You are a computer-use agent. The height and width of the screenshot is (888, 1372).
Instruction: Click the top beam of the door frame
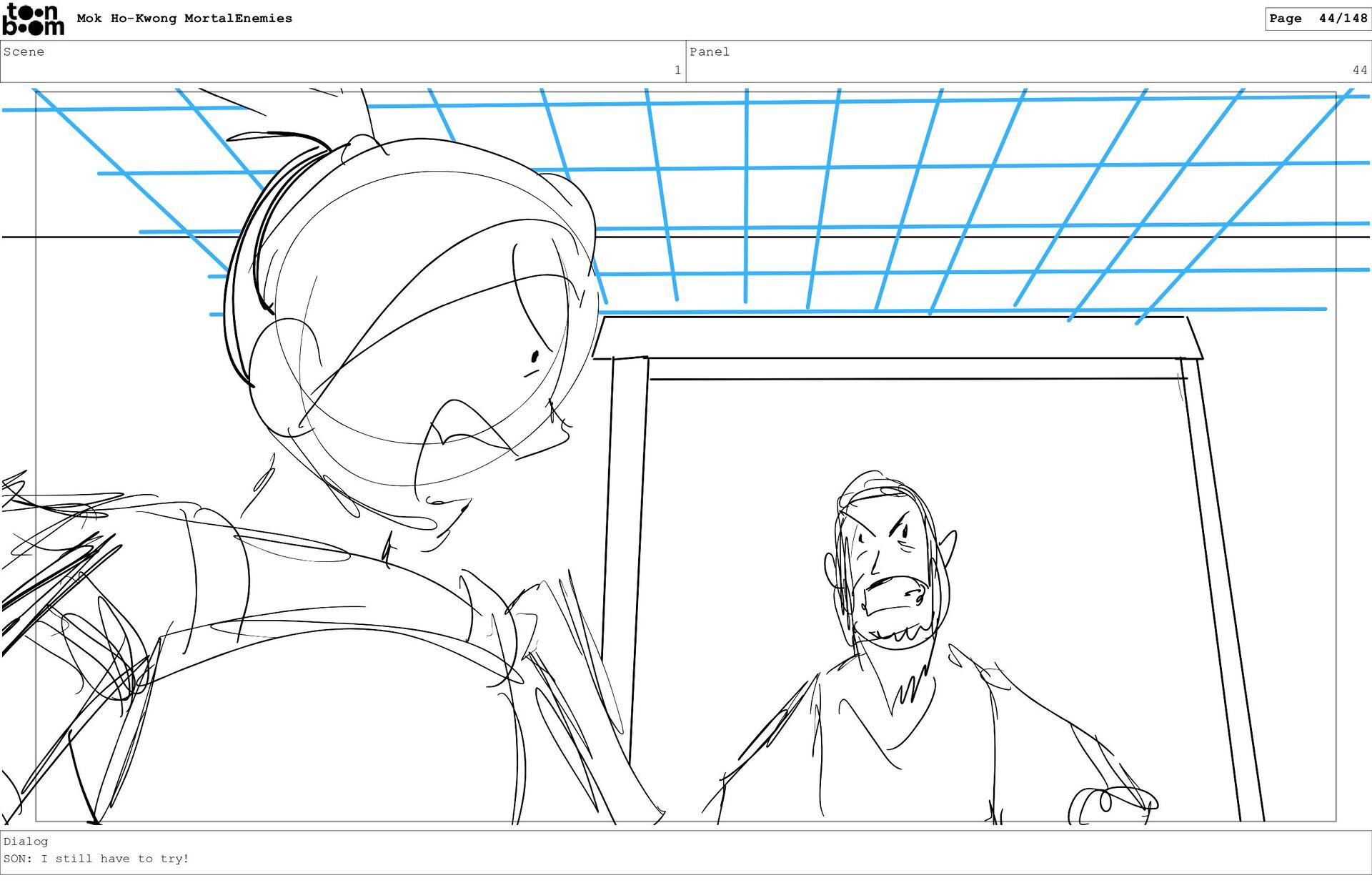point(897,338)
